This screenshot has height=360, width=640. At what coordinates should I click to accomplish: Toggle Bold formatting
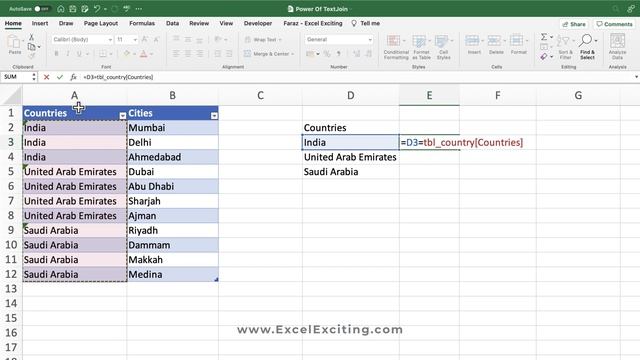[x=56, y=53]
